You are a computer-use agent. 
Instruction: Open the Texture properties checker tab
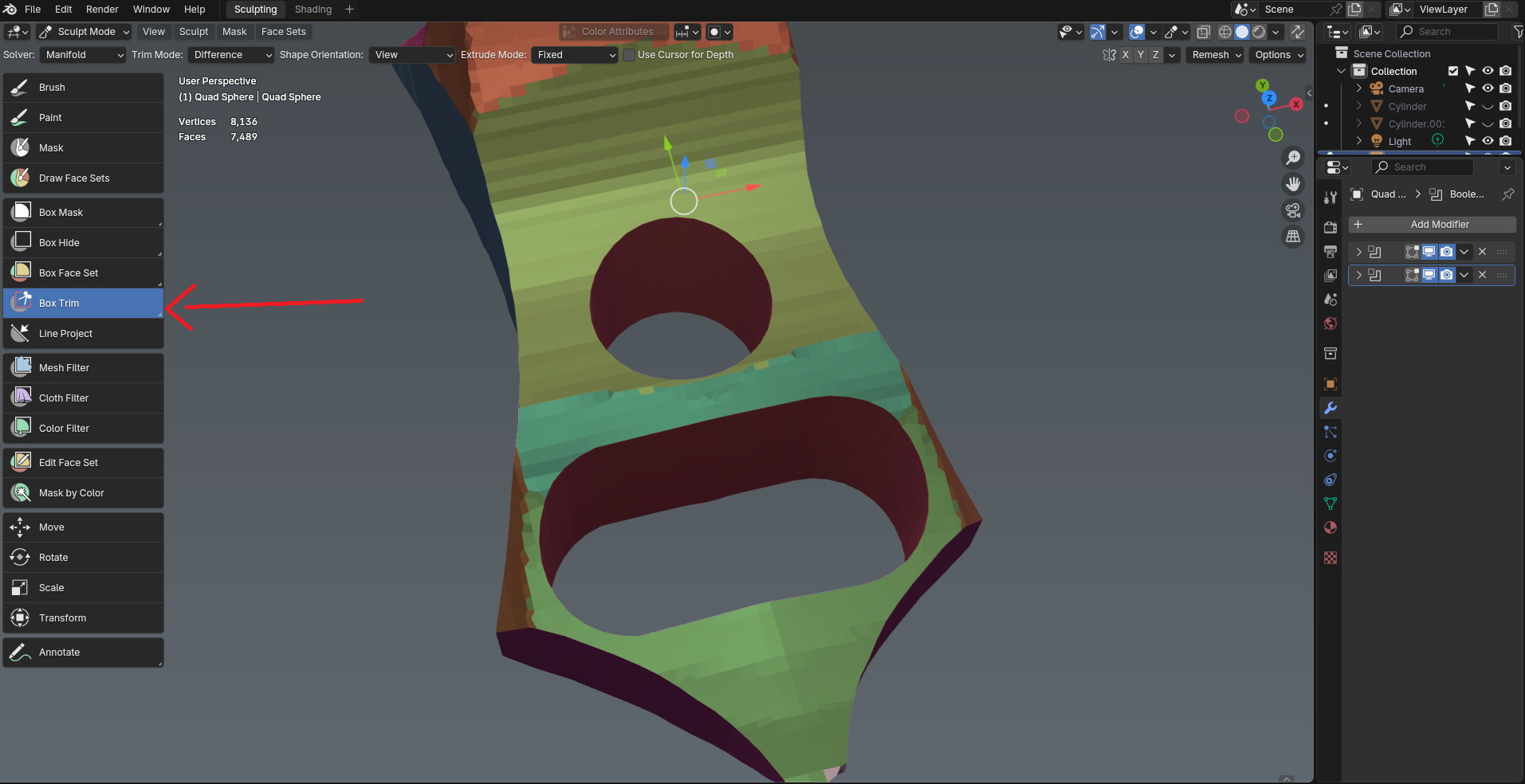[x=1330, y=558]
